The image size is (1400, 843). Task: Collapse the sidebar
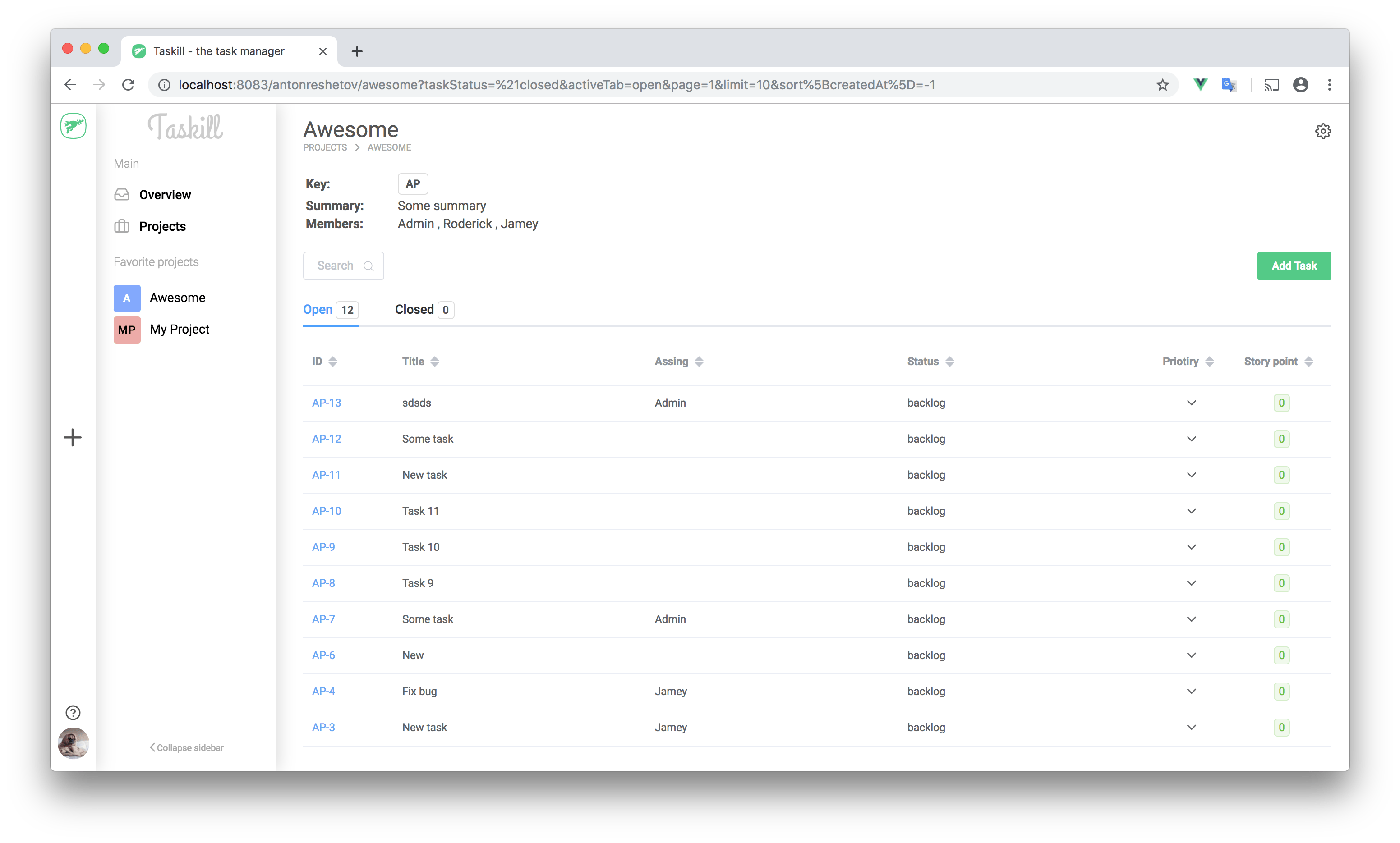point(186,747)
